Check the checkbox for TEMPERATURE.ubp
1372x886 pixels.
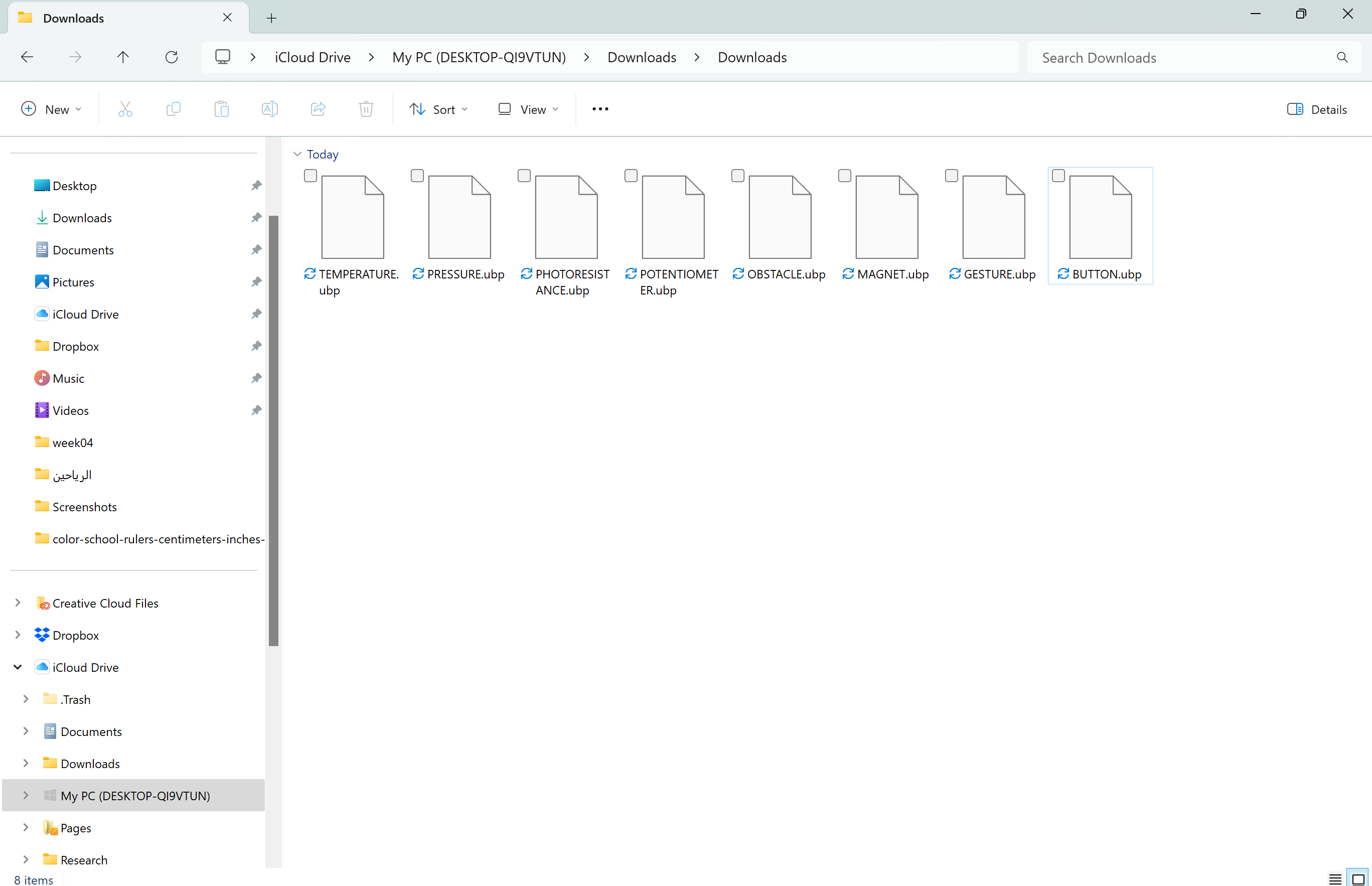[x=311, y=176]
